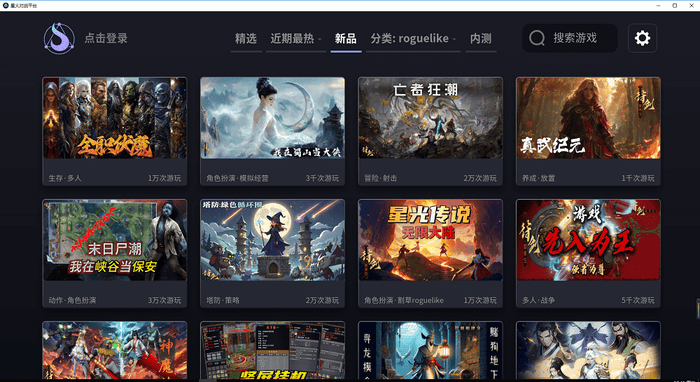This screenshot has height=382, width=700.
Task: Open the 全职伏魔 game thumbnail
Action: [115, 118]
